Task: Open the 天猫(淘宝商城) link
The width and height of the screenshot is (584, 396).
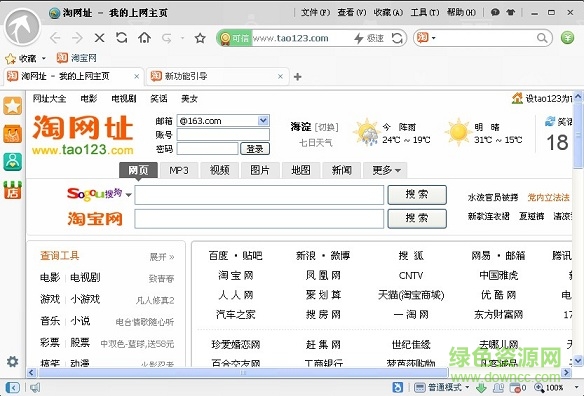Action: (411, 295)
